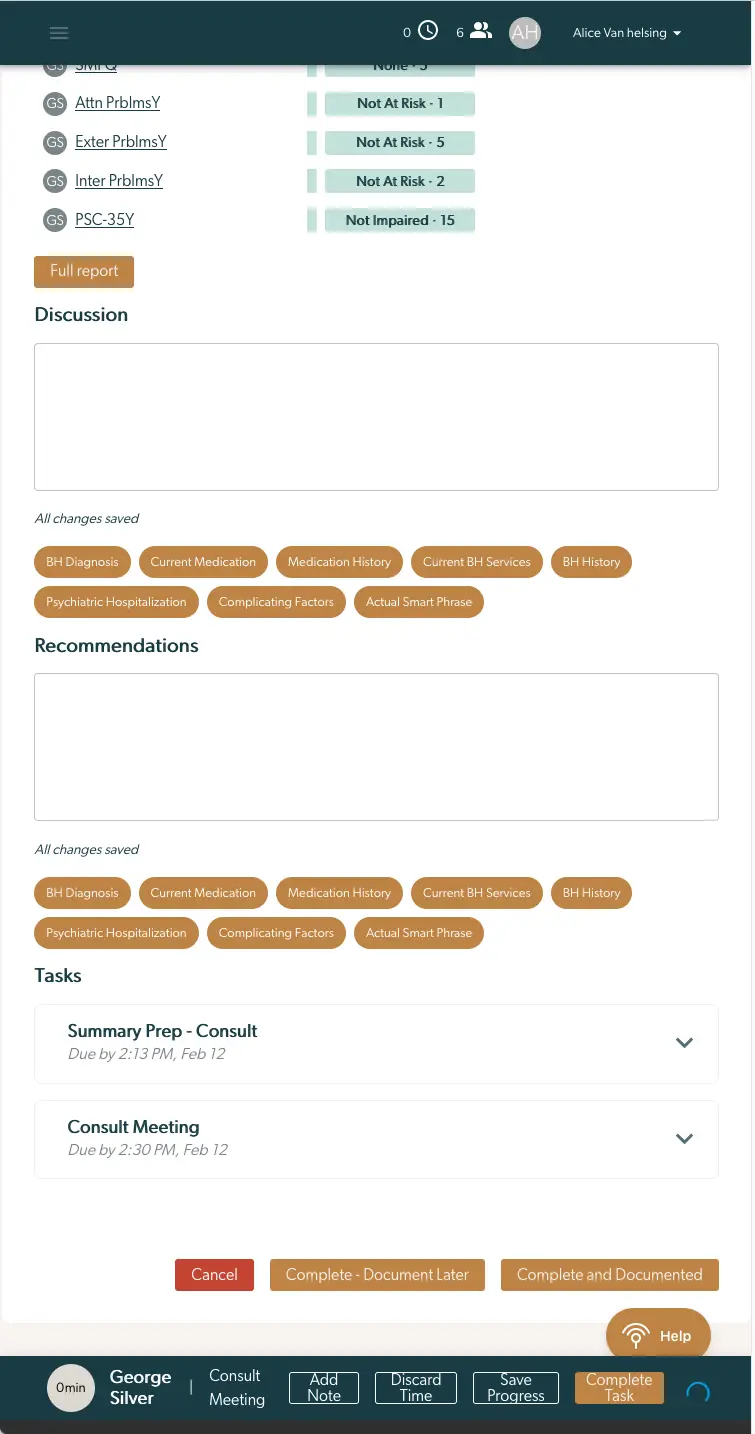
Task: Click the Help wifi-signal icon
Action: click(x=636, y=1335)
